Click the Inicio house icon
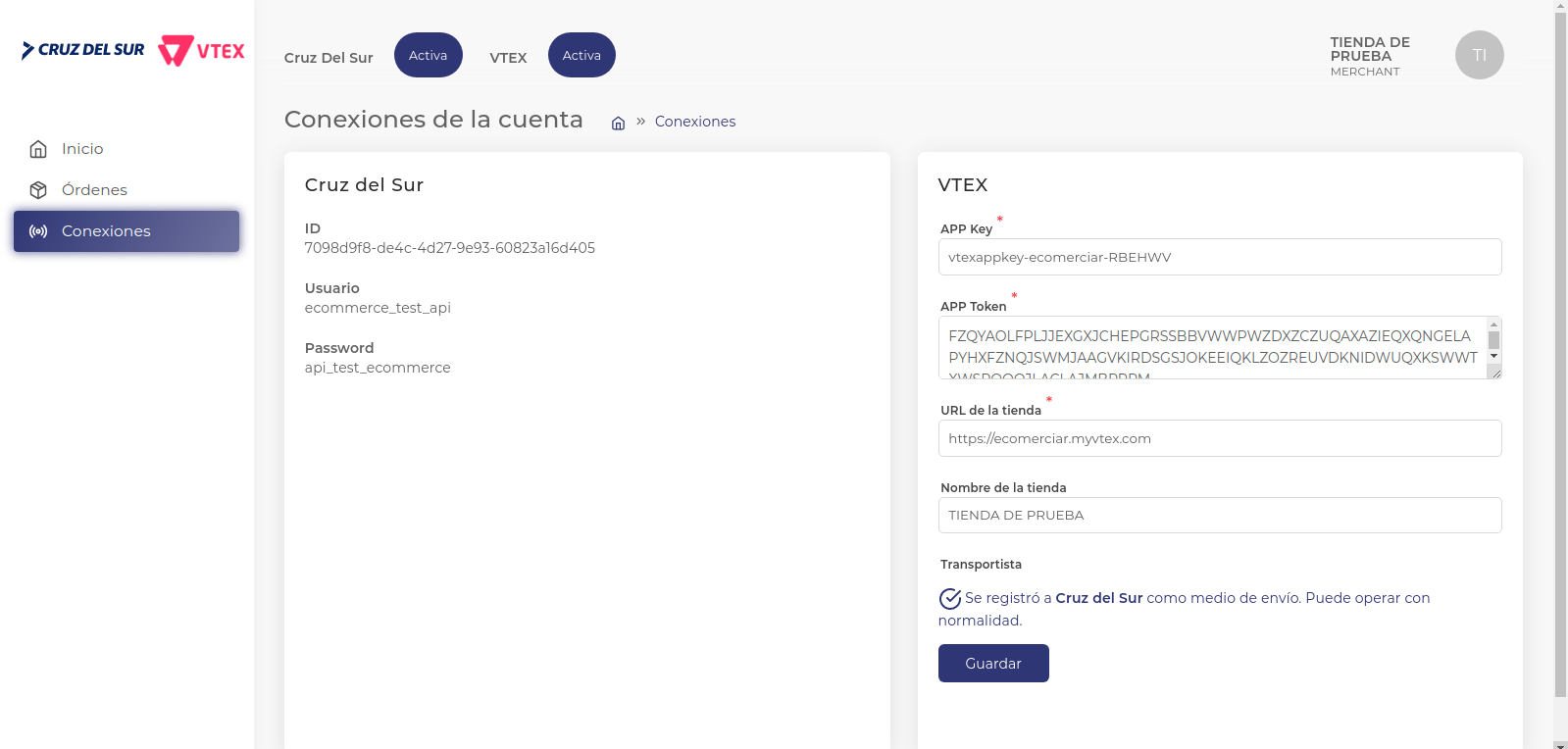 38,149
